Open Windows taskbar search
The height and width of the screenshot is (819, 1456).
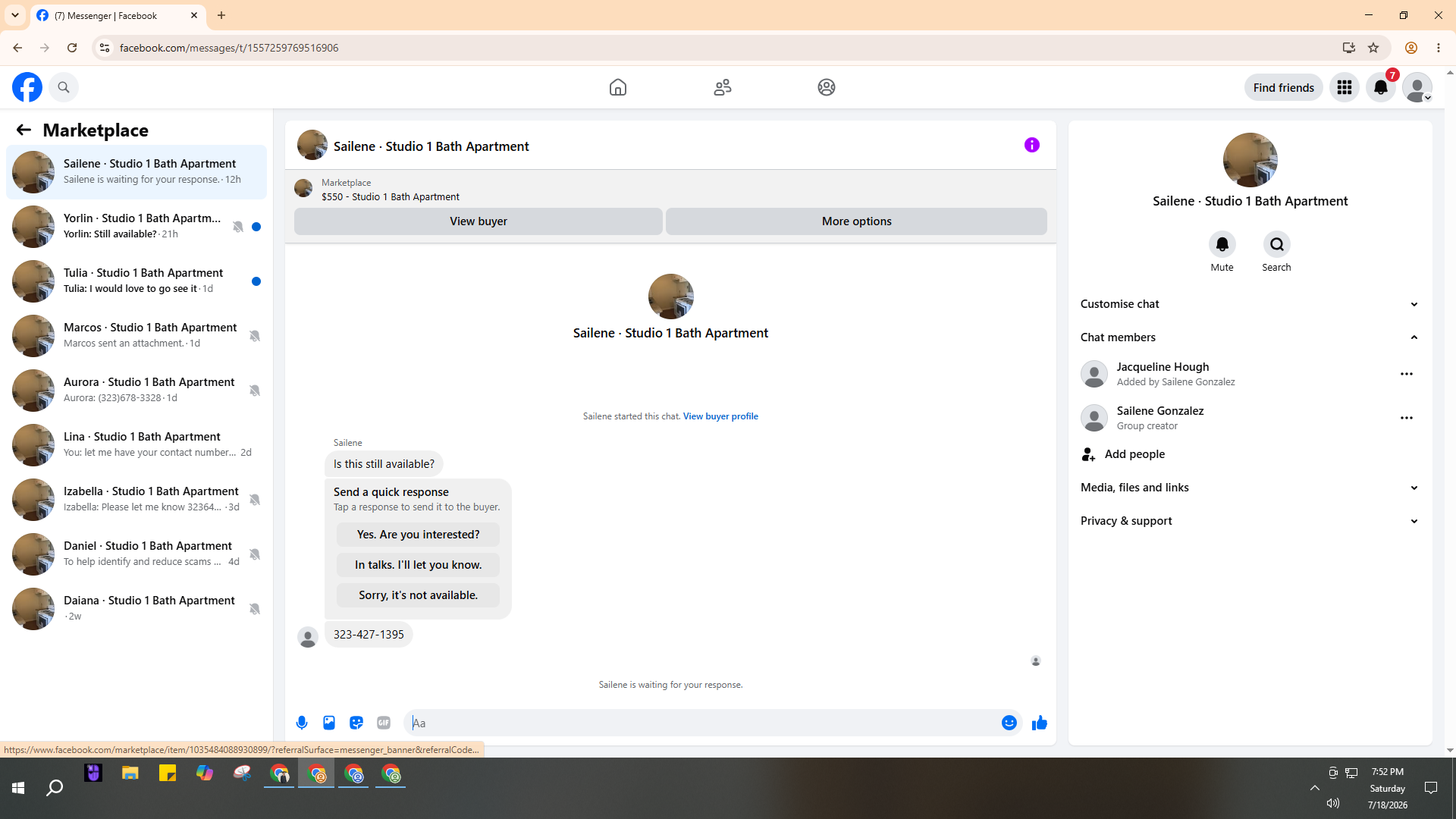pos(55,789)
